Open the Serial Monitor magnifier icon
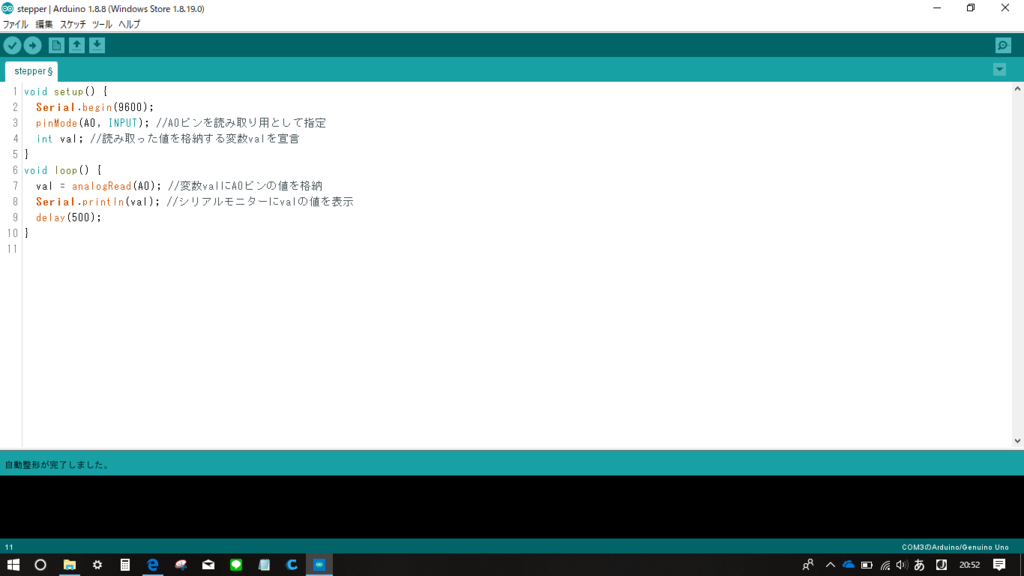Viewport: 1024px width, 576px height. click(1003, 45)
